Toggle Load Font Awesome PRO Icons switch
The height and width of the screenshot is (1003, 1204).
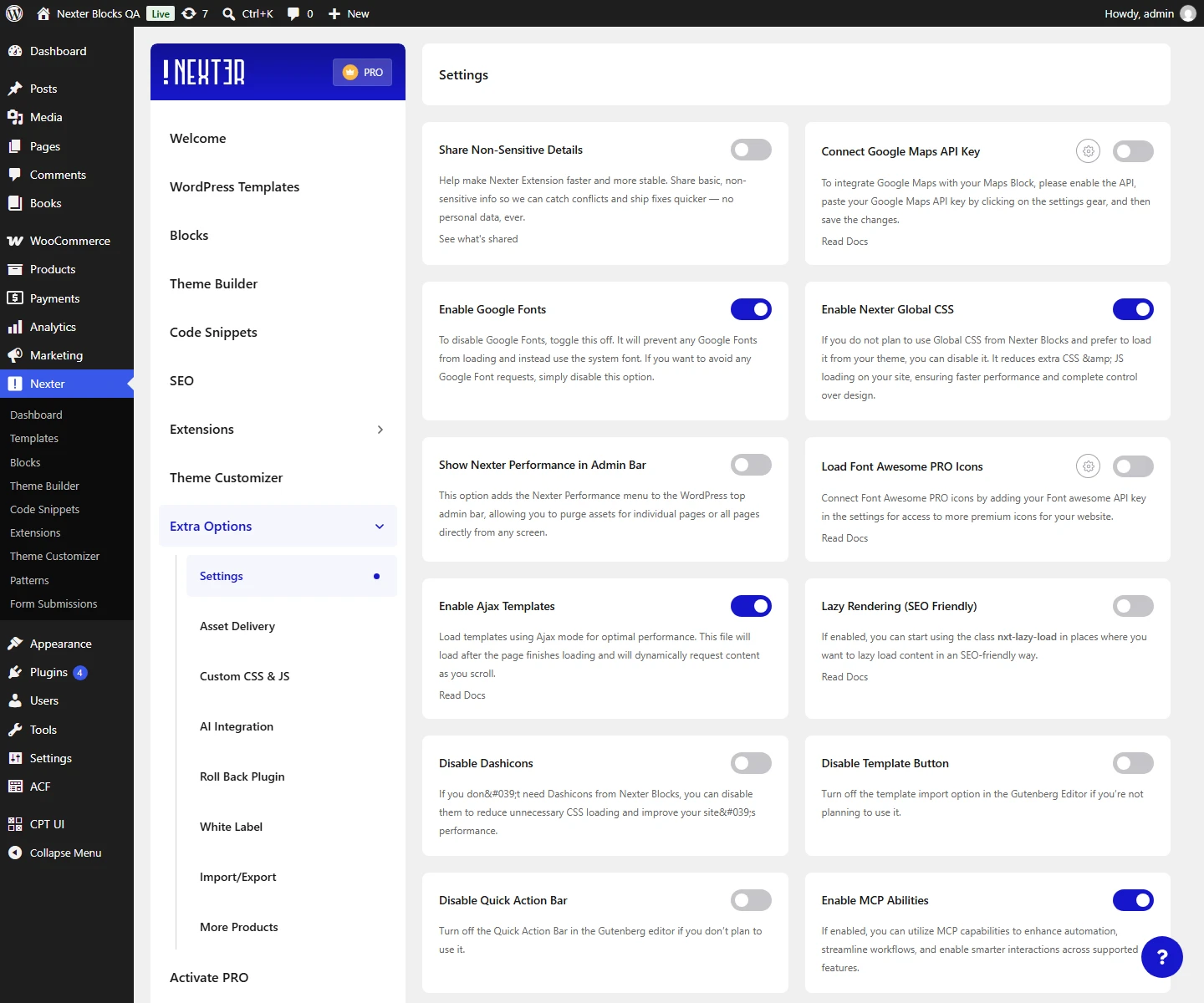click(1133, 466)
